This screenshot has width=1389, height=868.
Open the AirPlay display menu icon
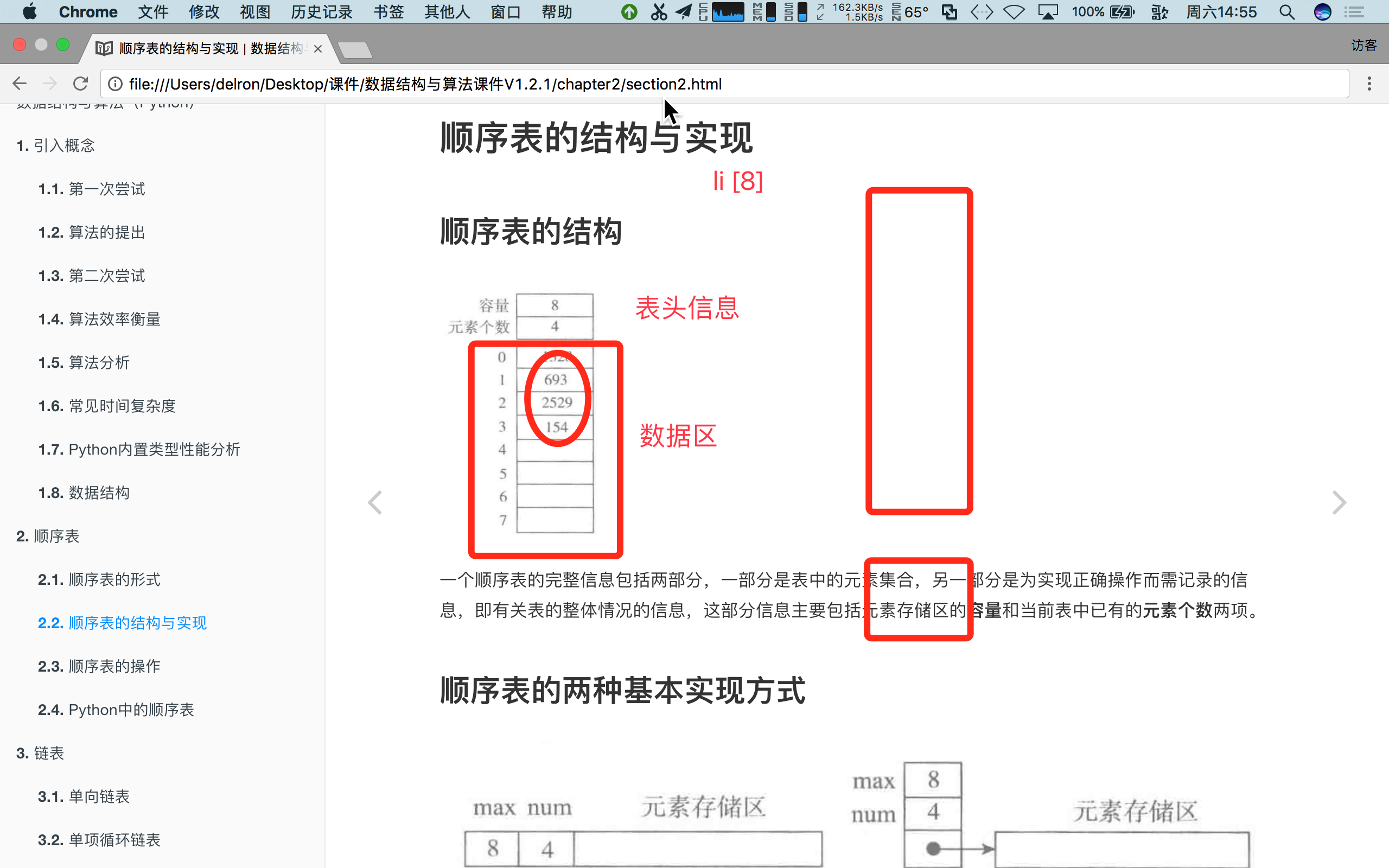click(1048, 12)
